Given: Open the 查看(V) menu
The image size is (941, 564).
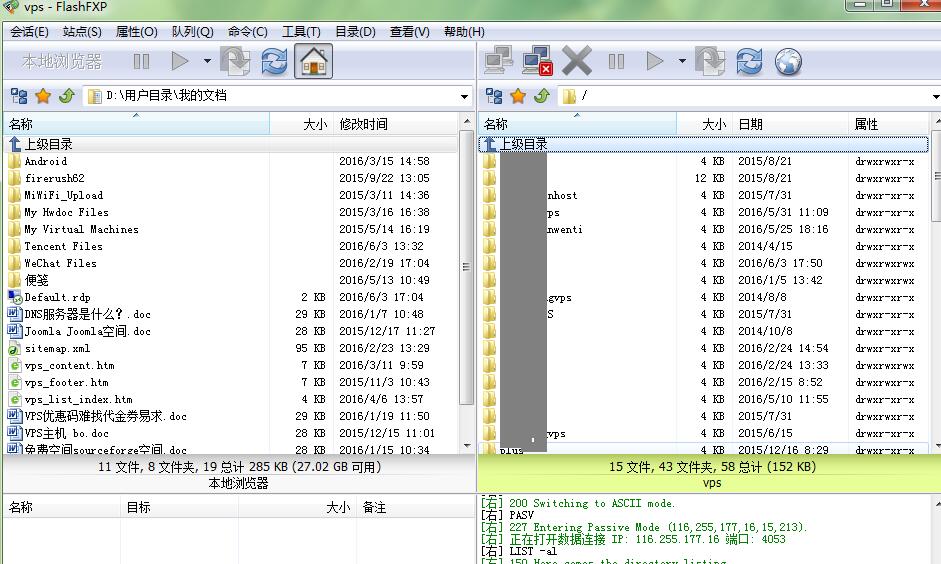Looking at the screenshot, I should (410, 32).
